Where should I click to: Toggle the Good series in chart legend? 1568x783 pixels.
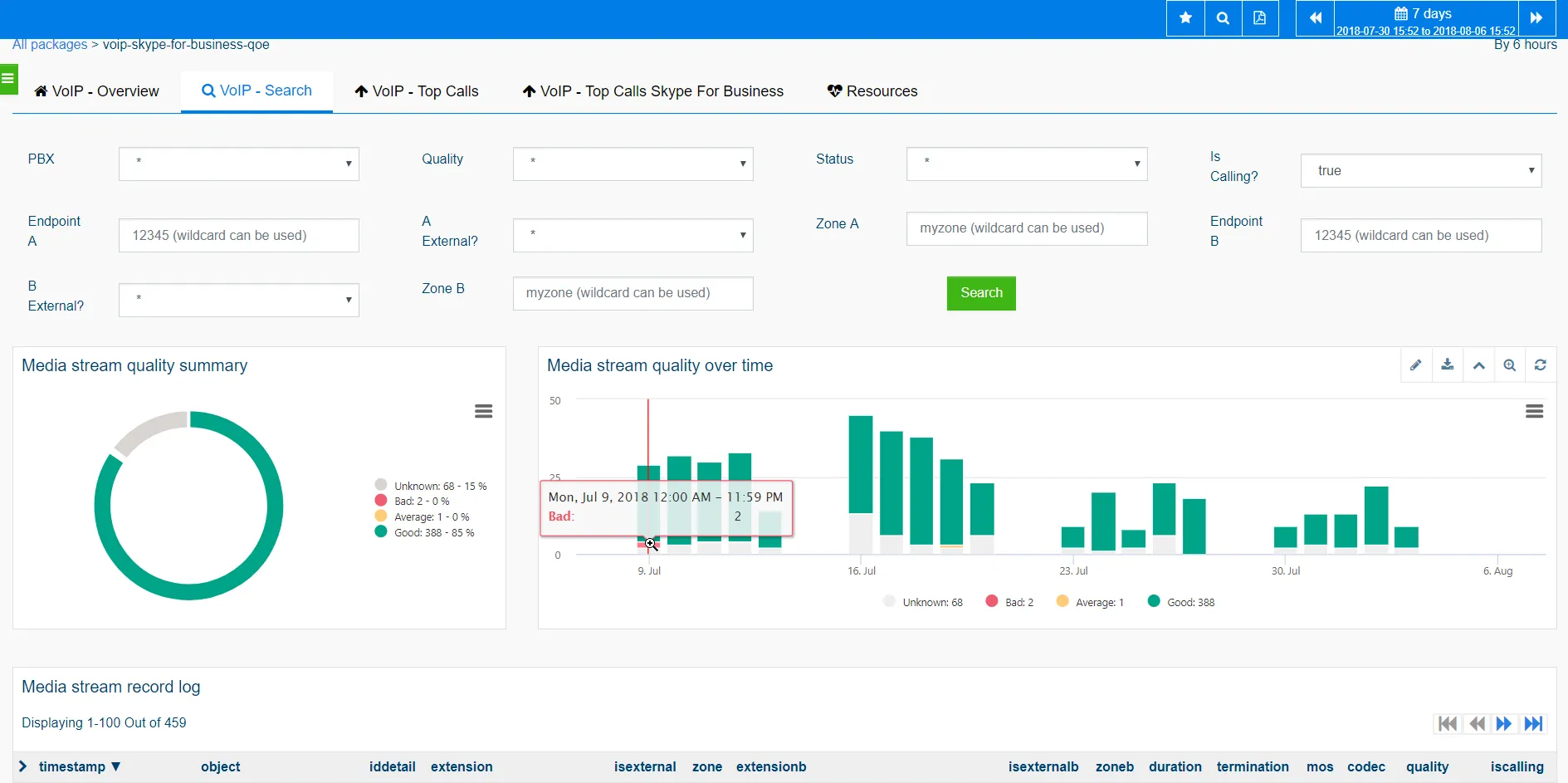click(1181, 602)
